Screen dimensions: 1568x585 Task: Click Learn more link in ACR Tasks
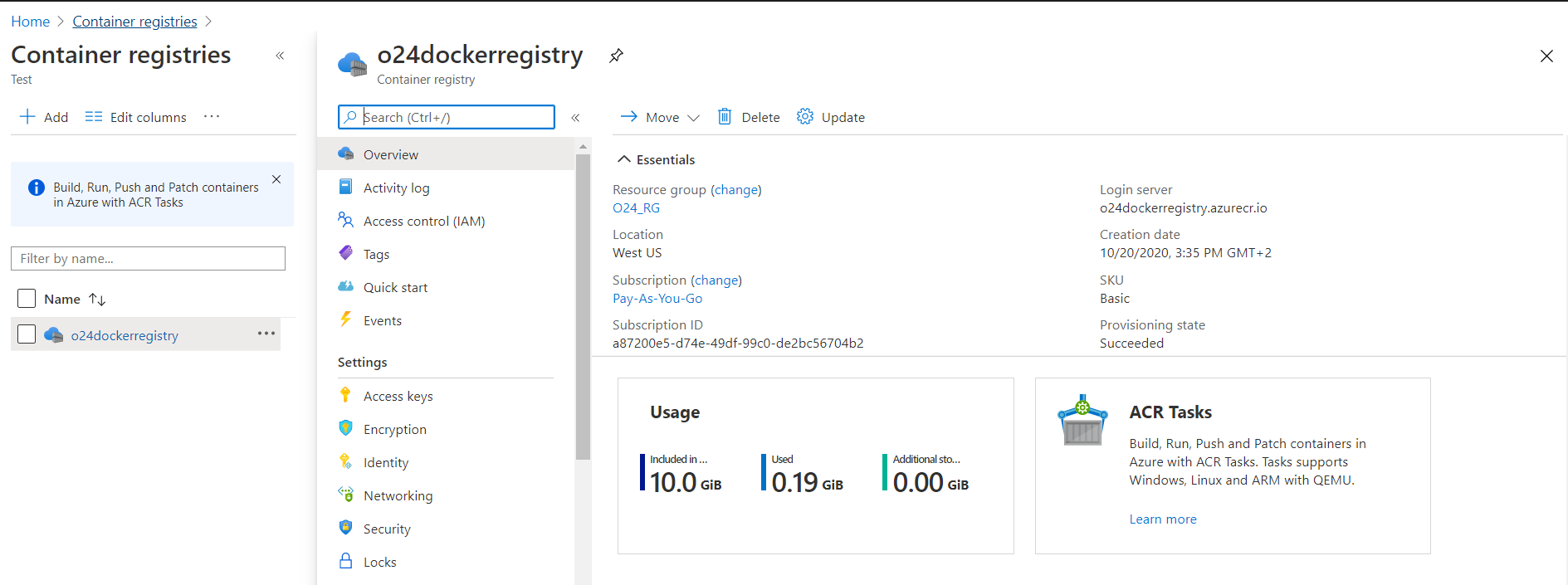(x=1162, y=519)
